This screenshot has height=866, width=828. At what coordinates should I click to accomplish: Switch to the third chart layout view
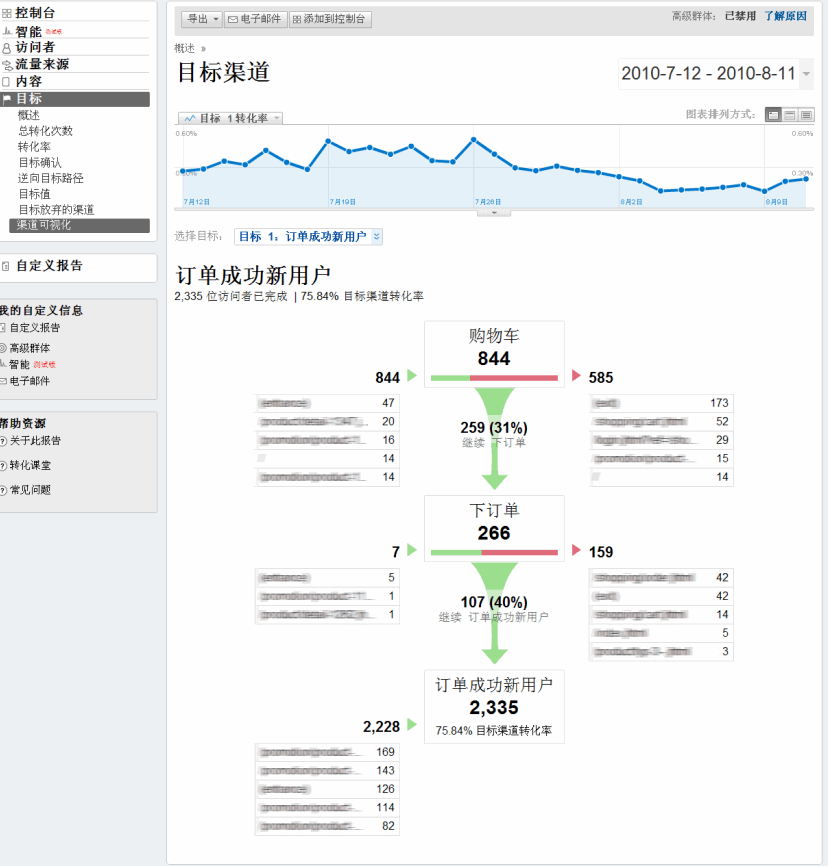coord(806,115)
